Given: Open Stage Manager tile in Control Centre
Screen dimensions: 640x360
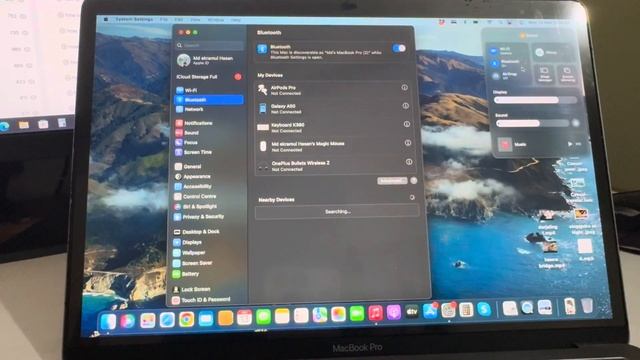Looking at the screenshot, I should [544, 74].
